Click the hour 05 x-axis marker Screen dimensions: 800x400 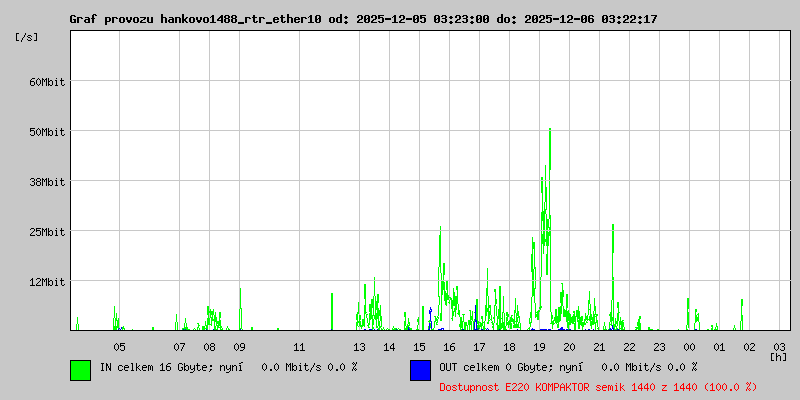tap(119, 346)
